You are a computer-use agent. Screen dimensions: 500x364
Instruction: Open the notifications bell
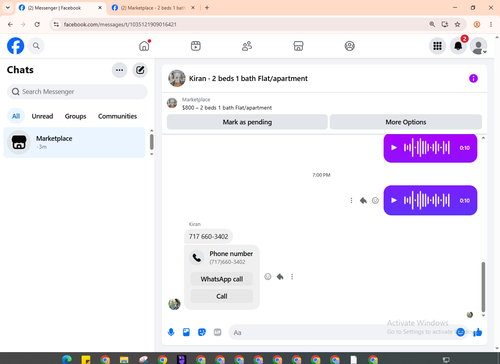tap(458, 46)
